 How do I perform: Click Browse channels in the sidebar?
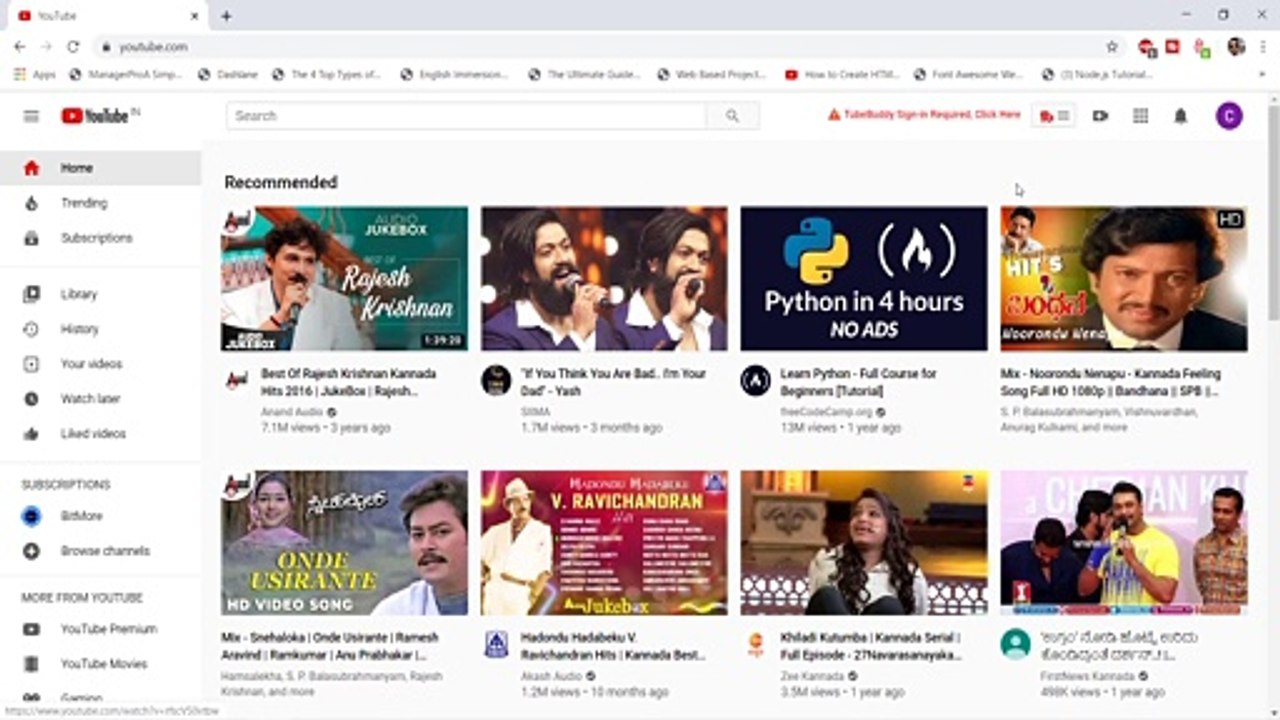pyautogui.click(x=100, y=551)
